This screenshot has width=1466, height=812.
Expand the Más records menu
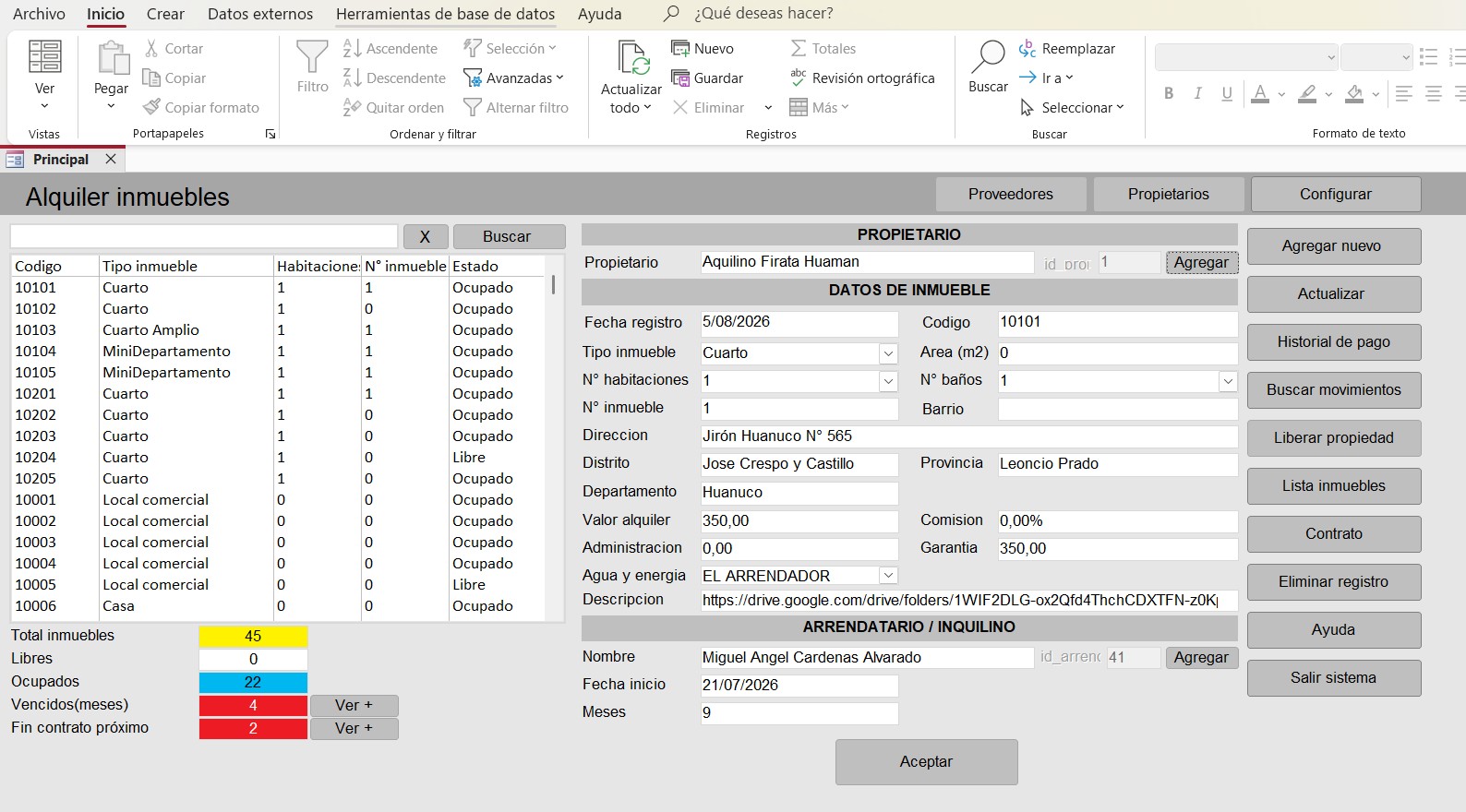[820, 108]
